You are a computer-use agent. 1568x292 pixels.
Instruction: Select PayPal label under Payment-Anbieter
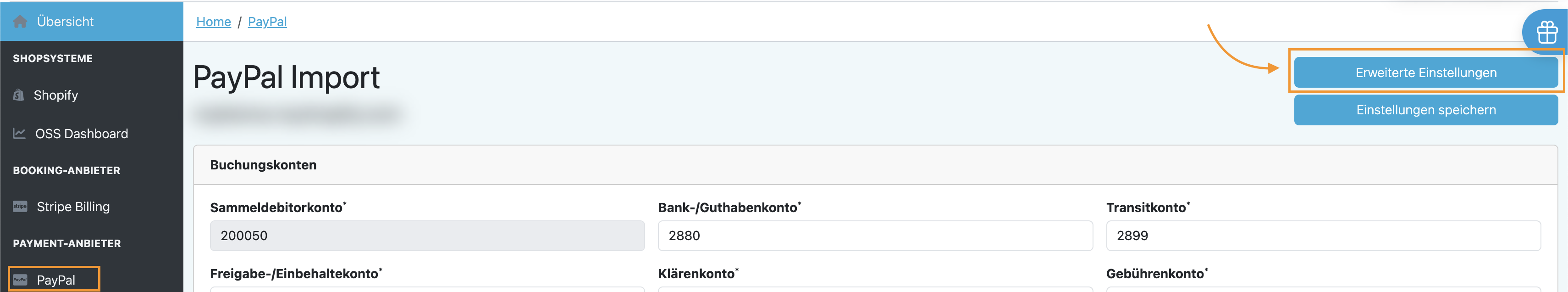[56, 280]
